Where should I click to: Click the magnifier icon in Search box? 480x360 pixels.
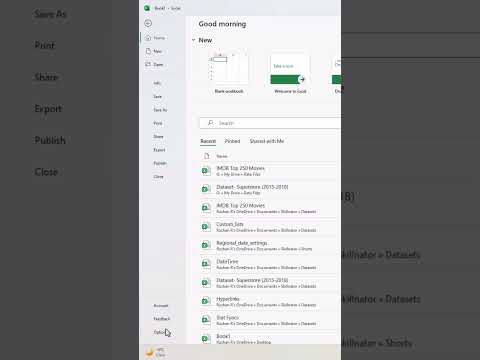210,123
